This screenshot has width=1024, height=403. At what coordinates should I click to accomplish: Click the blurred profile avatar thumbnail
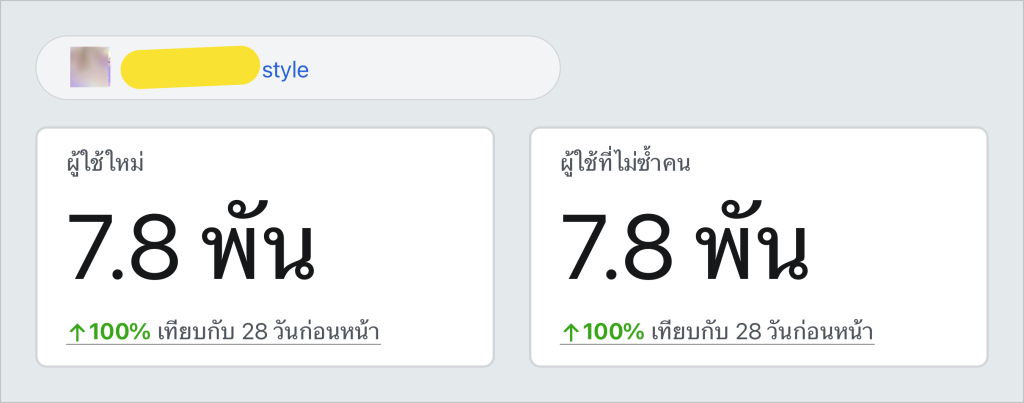pyautogui.click(x=90, y=67)
